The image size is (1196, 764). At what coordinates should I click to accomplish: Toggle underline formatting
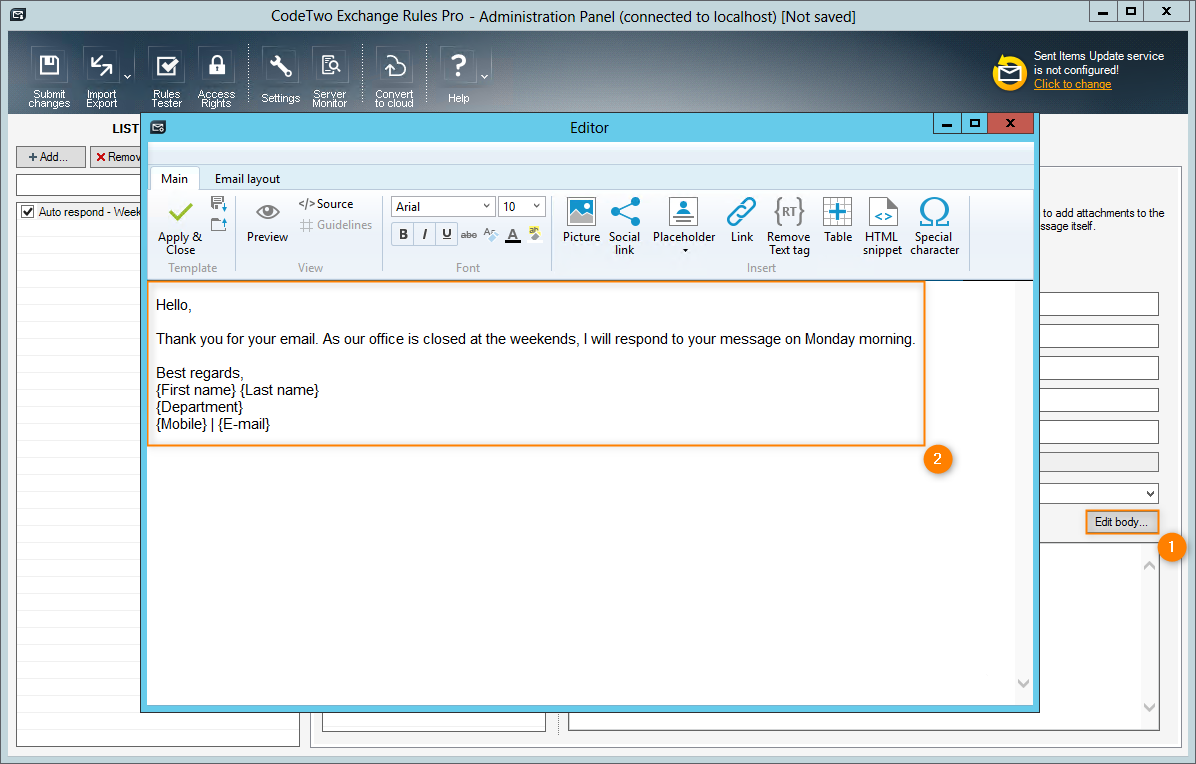[x=447, y=234]
